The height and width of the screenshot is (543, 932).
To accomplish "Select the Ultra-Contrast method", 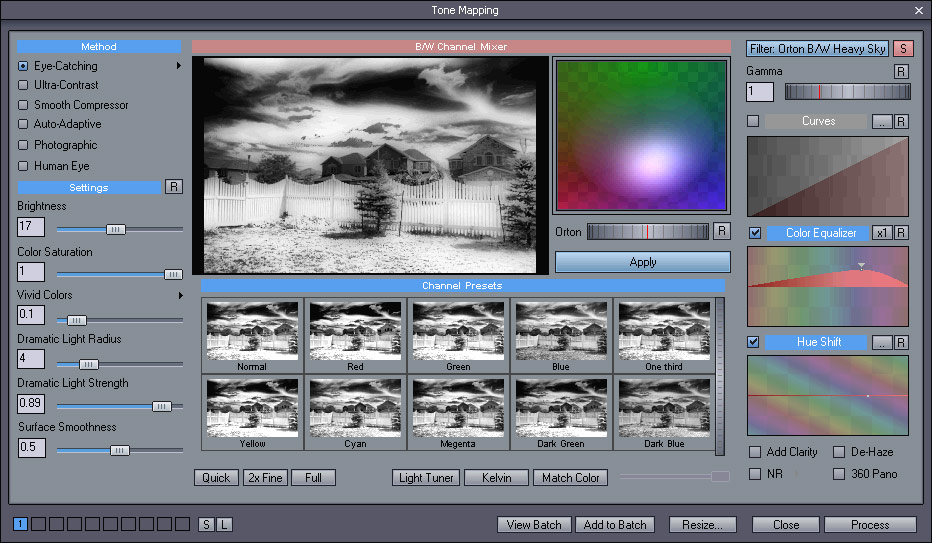I will (23, 85).
